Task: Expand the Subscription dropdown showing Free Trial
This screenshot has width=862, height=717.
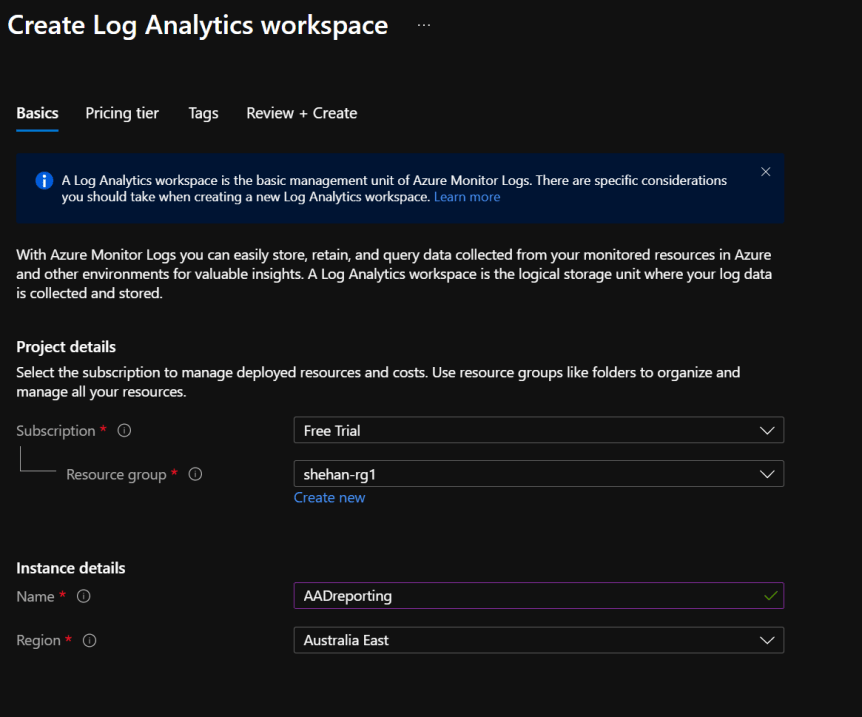Action: click(x=539, y=430)
